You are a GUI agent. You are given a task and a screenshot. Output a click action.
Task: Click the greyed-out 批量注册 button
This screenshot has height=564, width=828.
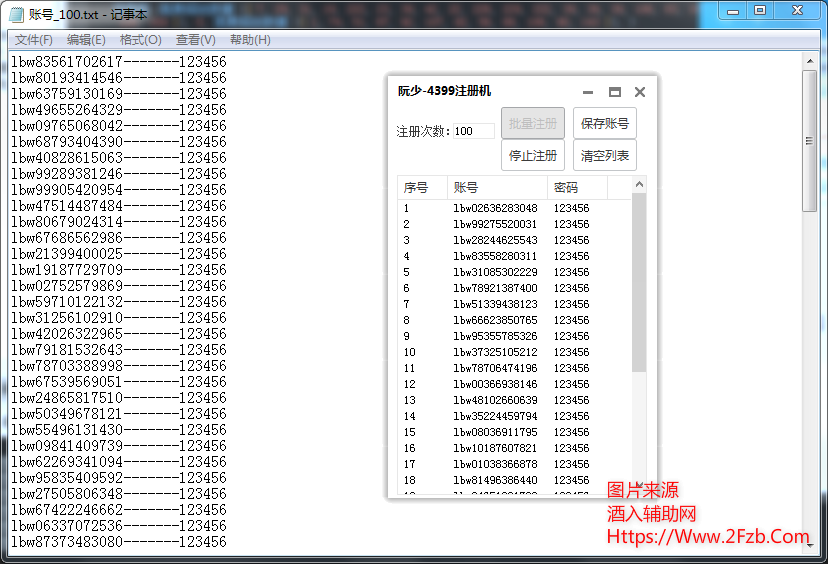532,124
